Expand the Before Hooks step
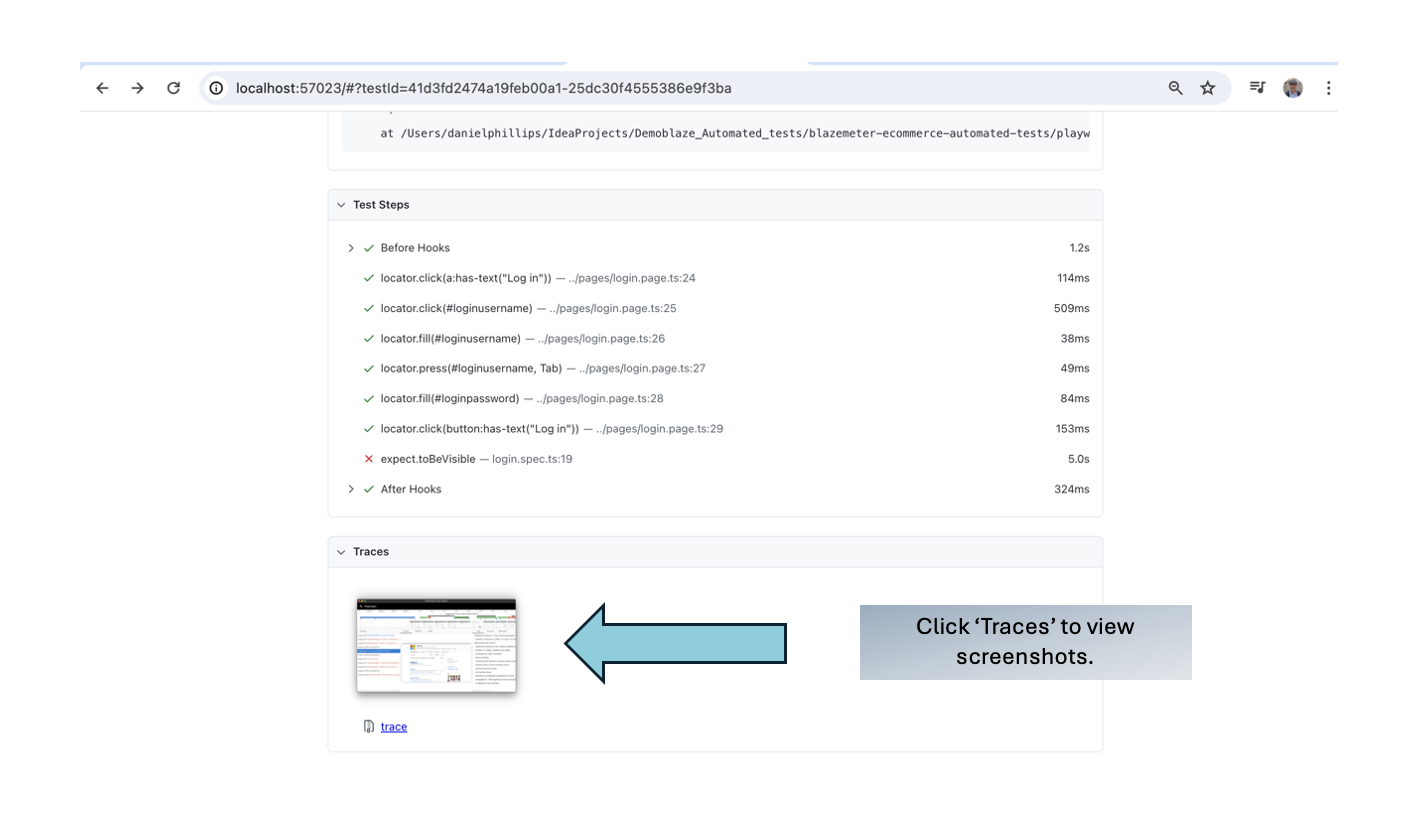 pyautogui.click(x=351, y=248)
